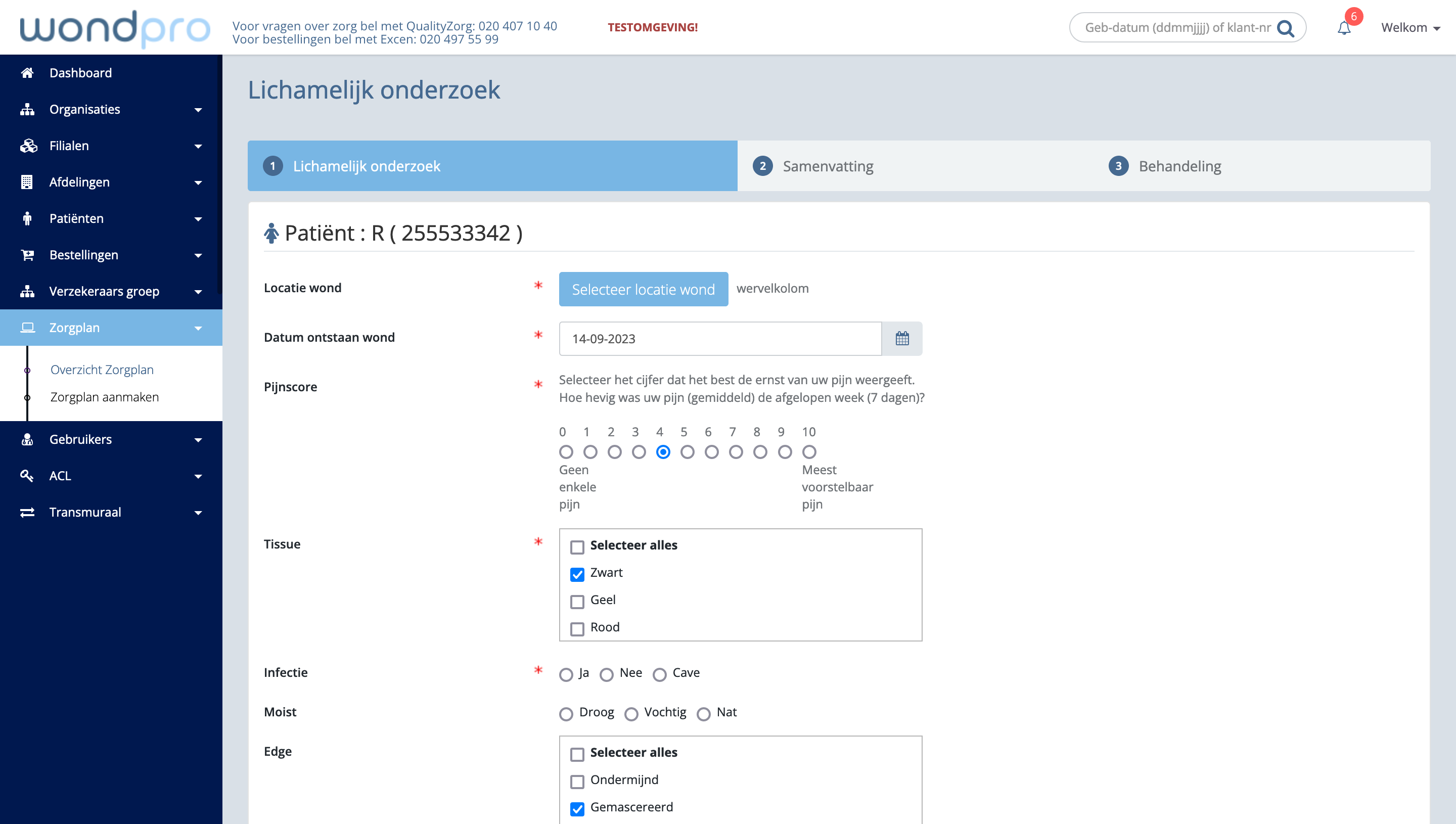1456x824 pixels.
Task: Click the search magnifier icon
Action: click(1286, 28)
